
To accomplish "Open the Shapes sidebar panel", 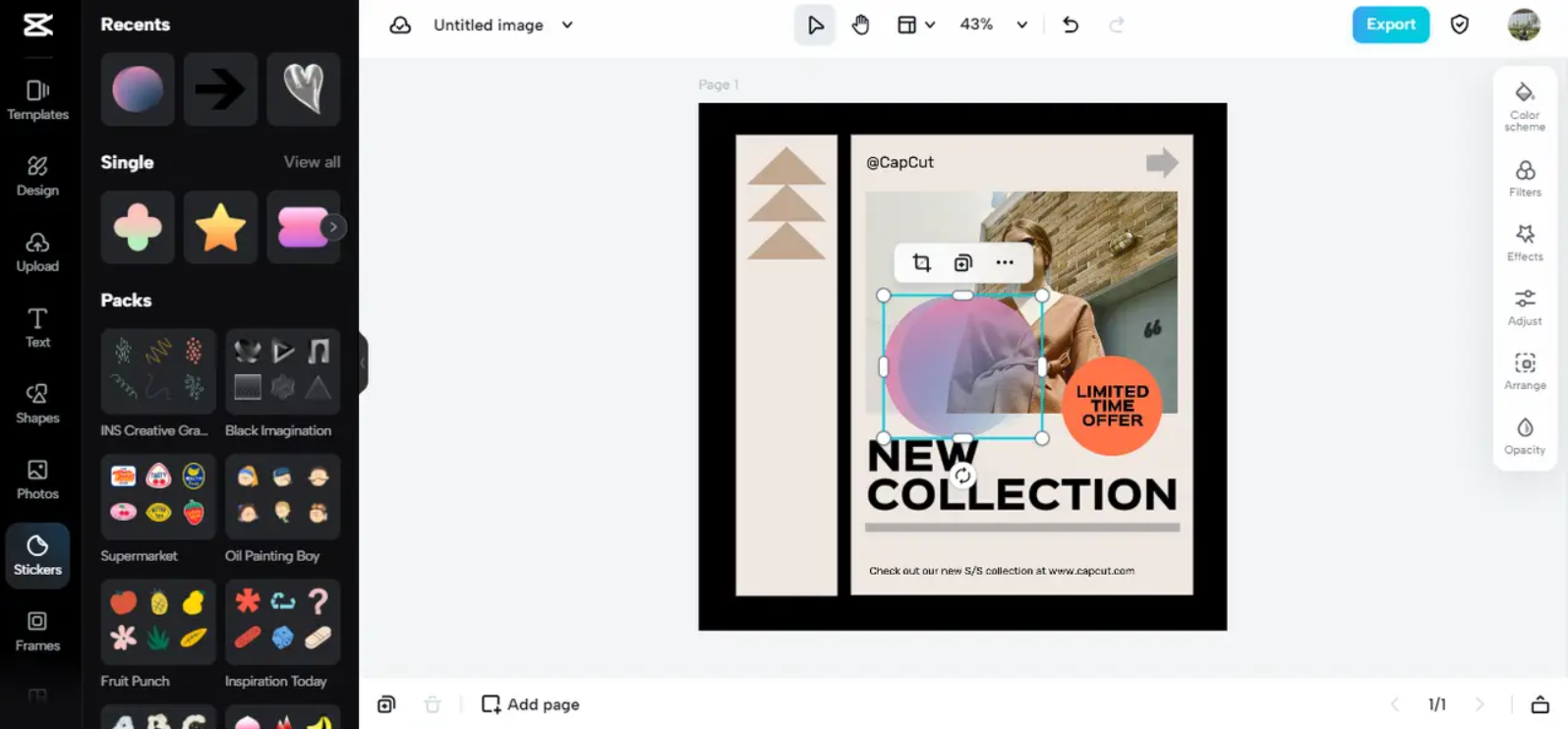I will tap(37, 404).
